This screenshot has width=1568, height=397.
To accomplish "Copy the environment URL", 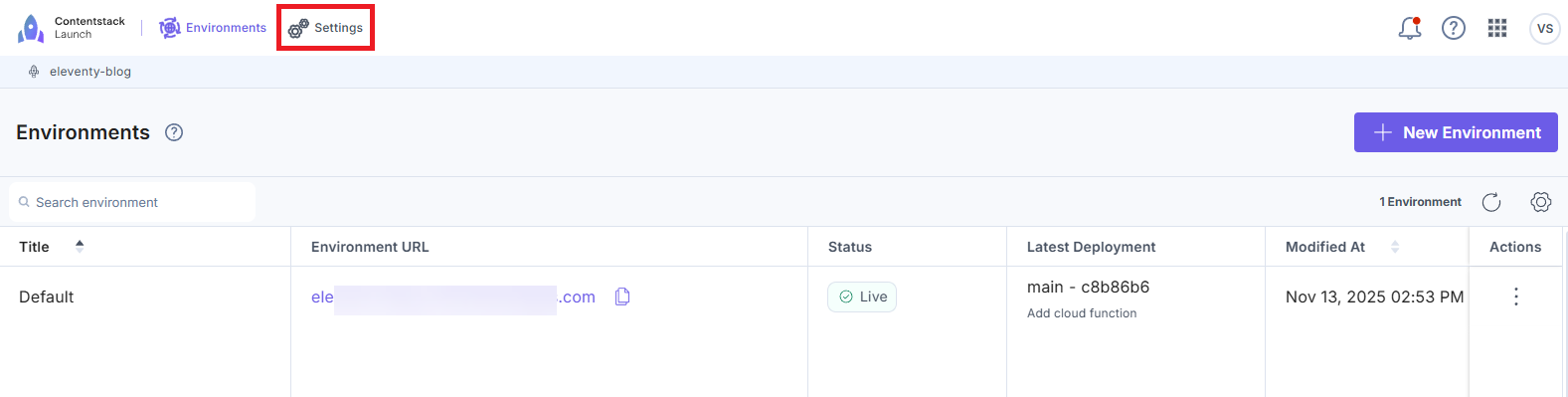I will (622, 297).
